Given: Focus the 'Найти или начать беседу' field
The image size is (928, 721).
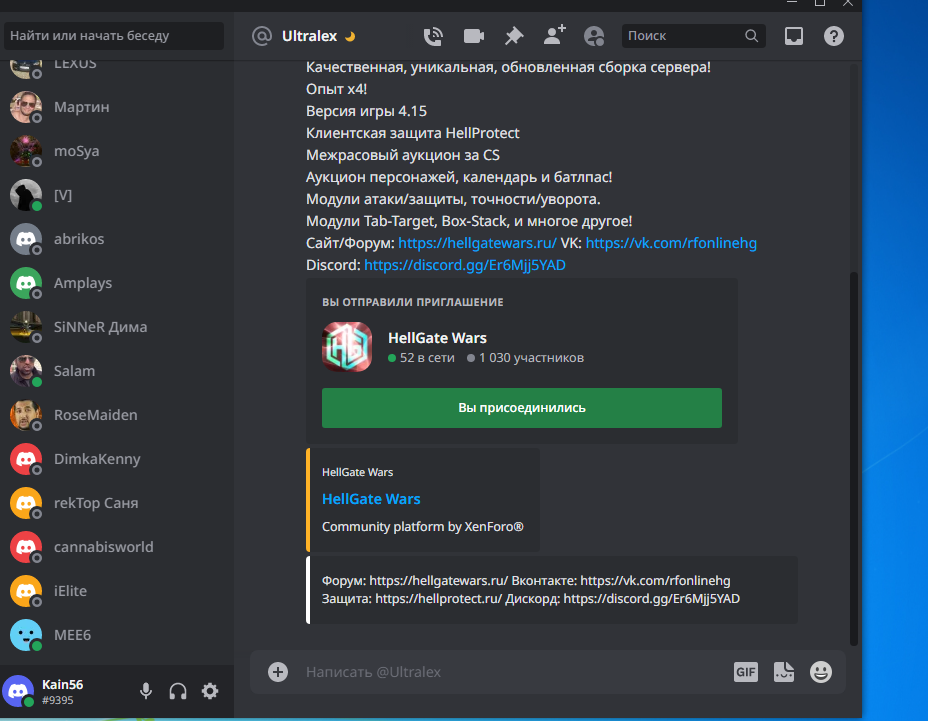Looking at the screenshot, I should pyautogui.click(x=114, y=36).
